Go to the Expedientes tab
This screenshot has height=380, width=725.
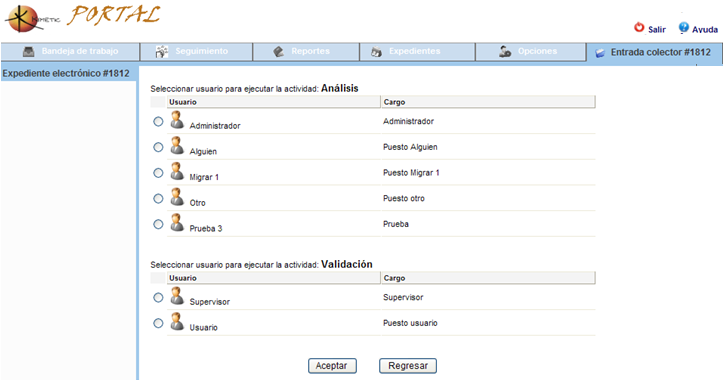(x=418, y=52)
